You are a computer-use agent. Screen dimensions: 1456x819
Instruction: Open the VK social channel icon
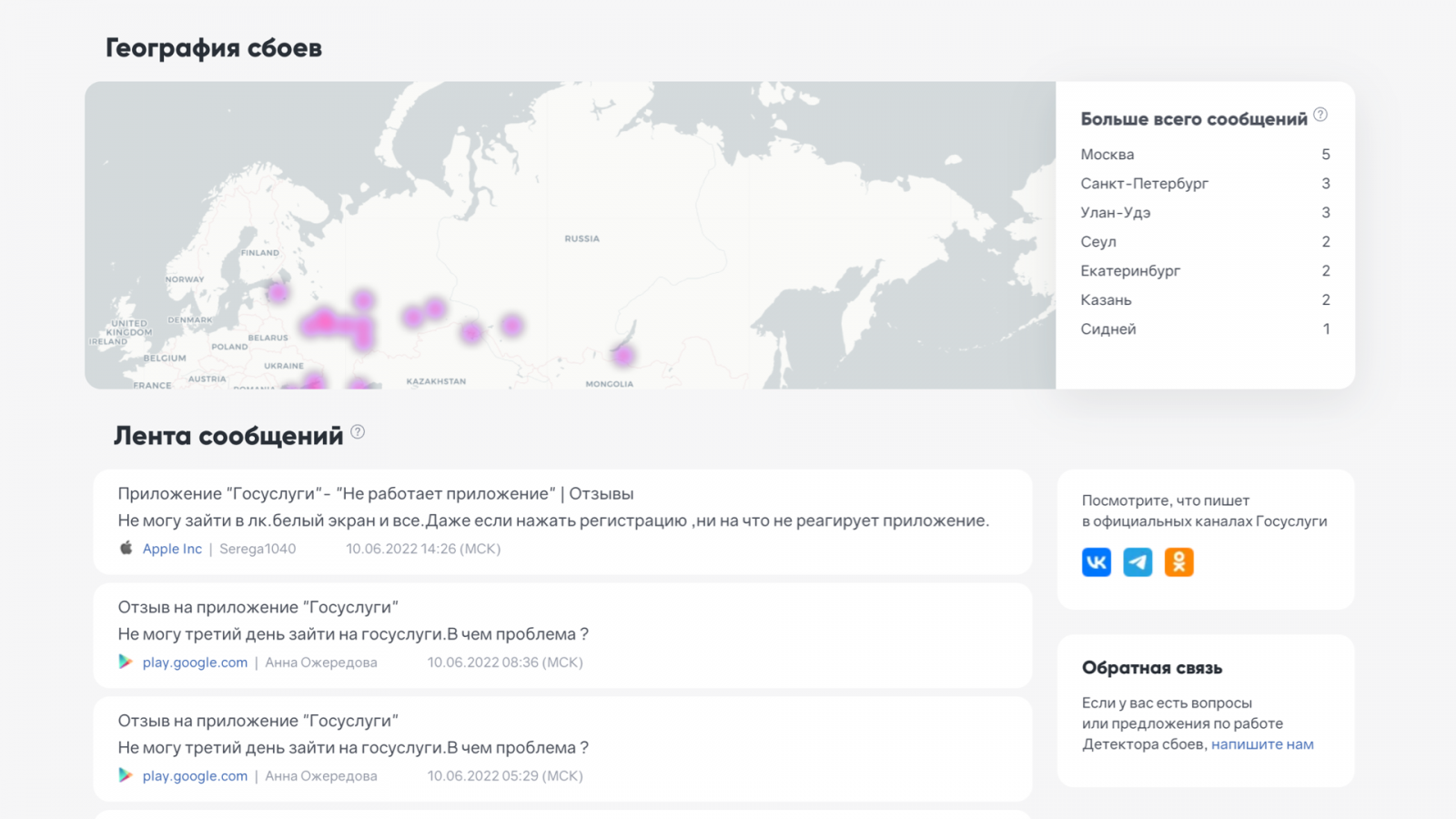(1096, 562)
